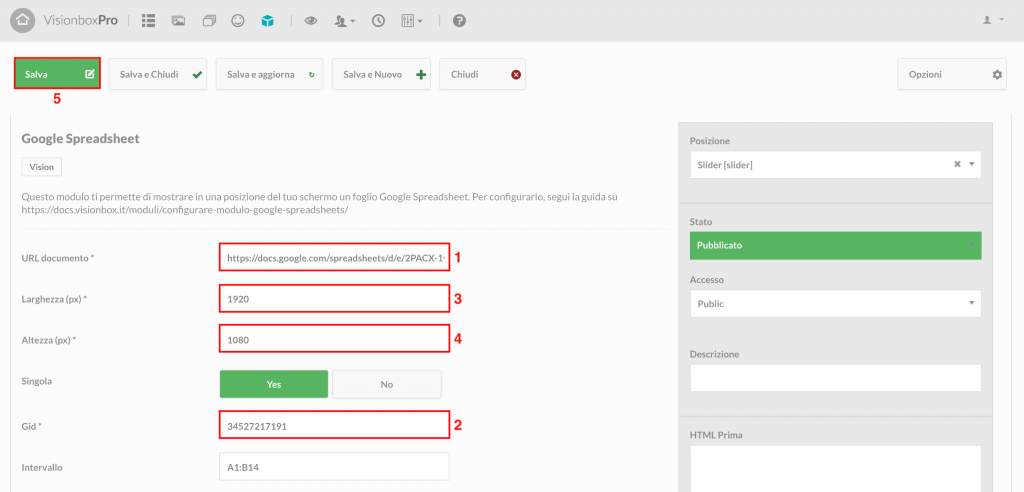Viewport: 1024px width, 492px height.
Task: Open the stacked slides icon in navbar
Action: click(209, 21)
